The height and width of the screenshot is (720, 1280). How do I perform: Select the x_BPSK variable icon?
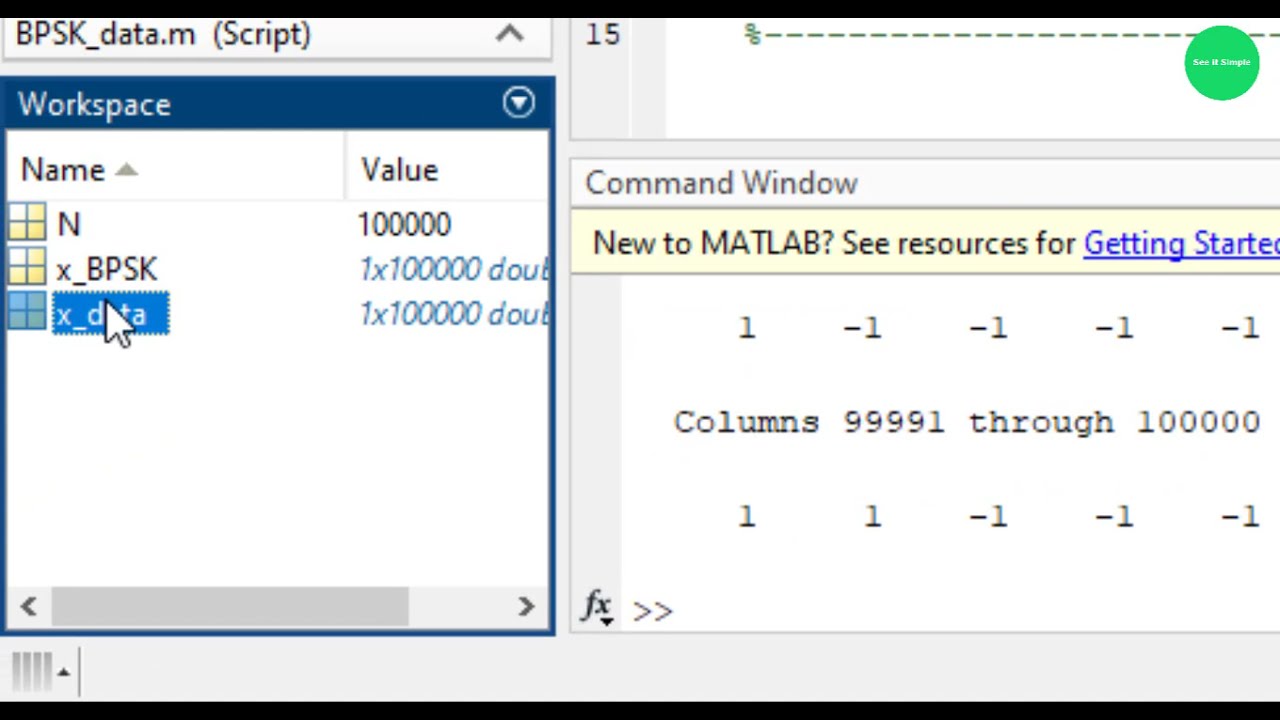click(27, 268)
